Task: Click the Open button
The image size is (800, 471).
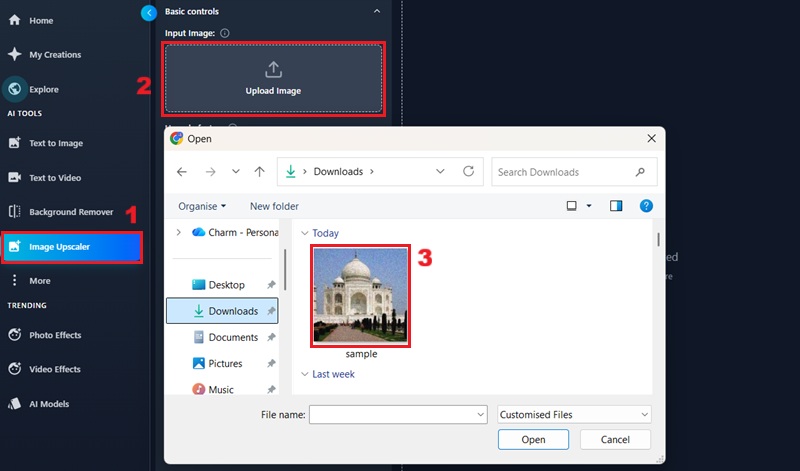Action: (x=533, y=439)
